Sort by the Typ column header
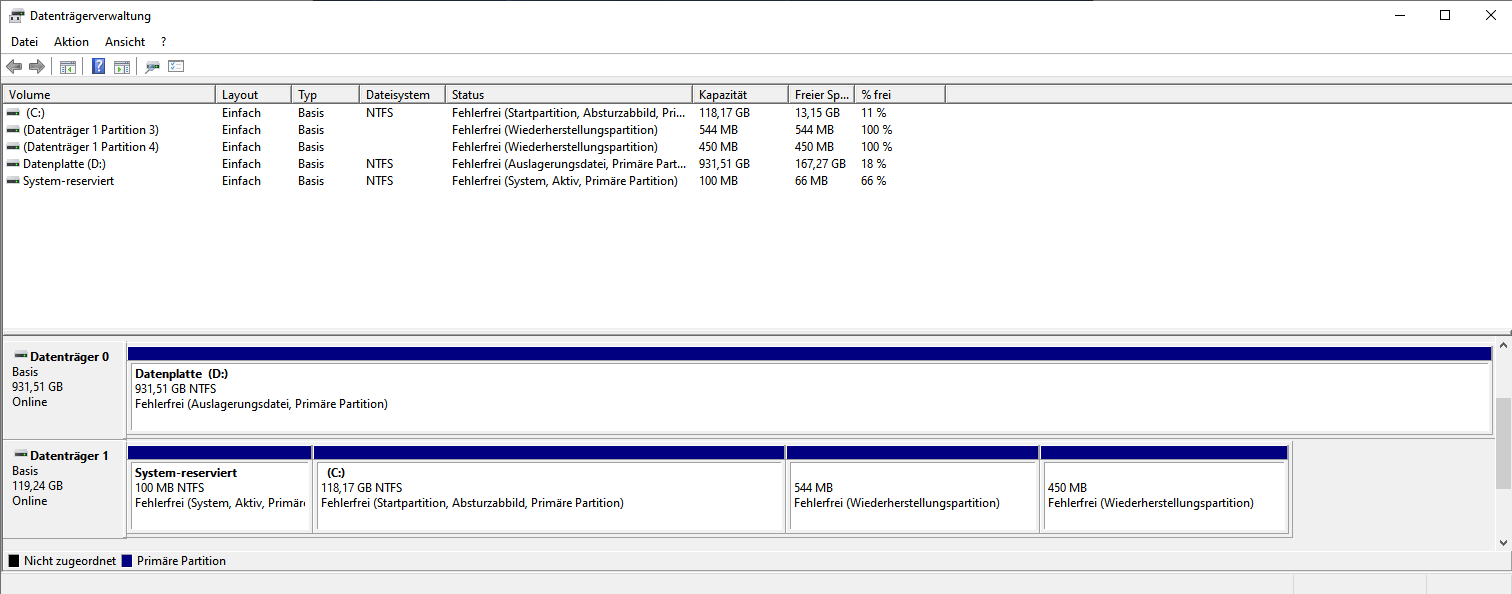This screenshot has height=594, width=1512. (x=326, y=95)
